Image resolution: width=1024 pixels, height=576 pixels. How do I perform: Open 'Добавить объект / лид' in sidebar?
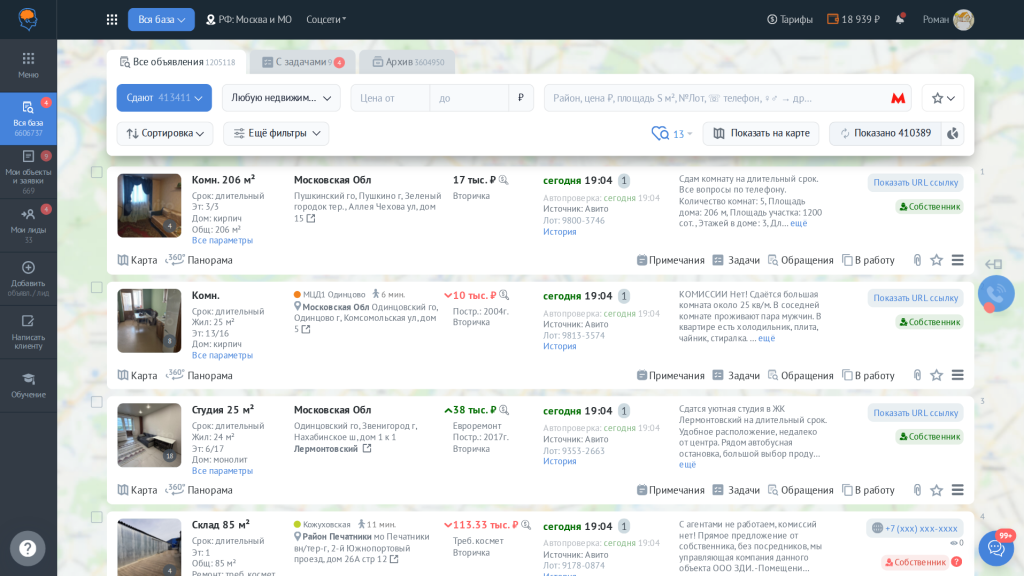pos(28,270)
